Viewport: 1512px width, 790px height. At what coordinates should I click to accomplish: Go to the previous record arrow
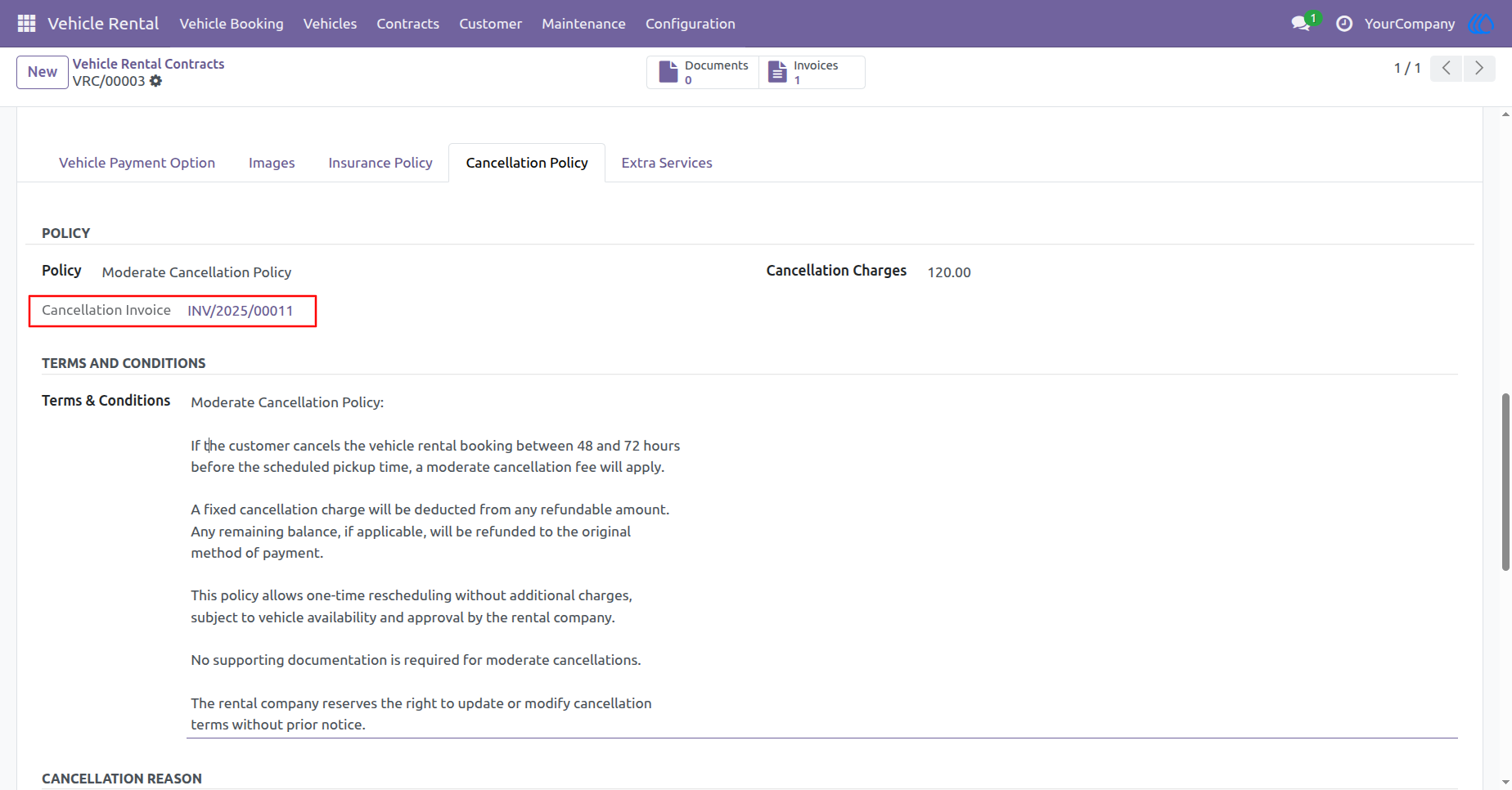pos(1447,68)
